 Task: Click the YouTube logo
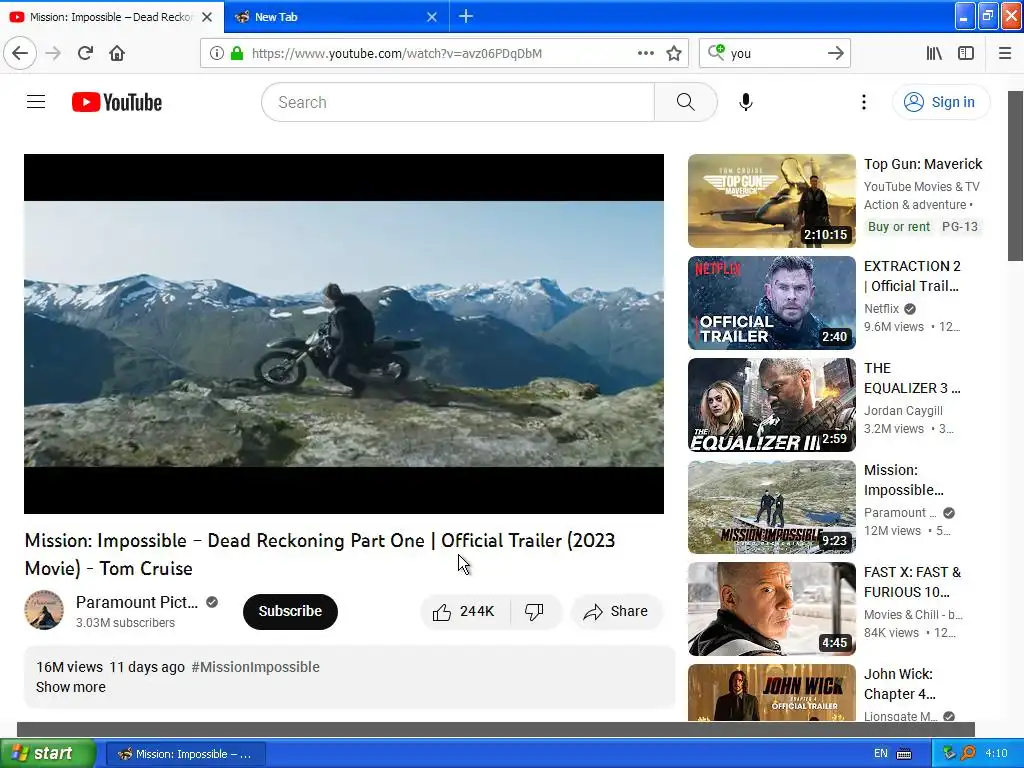tap(117, 102)
